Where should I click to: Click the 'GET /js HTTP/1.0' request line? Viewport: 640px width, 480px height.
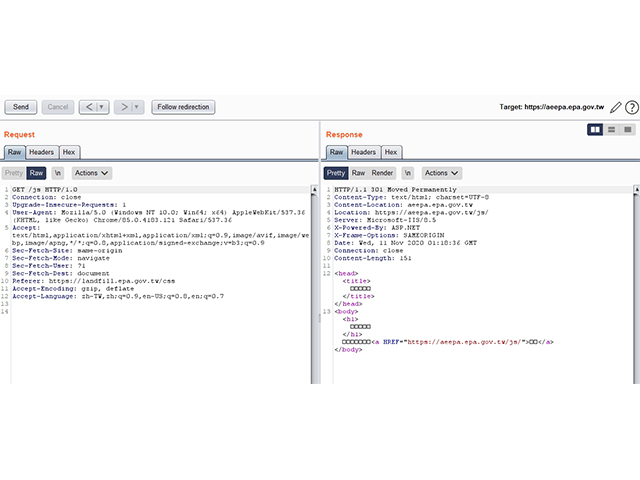coord(45,189)
